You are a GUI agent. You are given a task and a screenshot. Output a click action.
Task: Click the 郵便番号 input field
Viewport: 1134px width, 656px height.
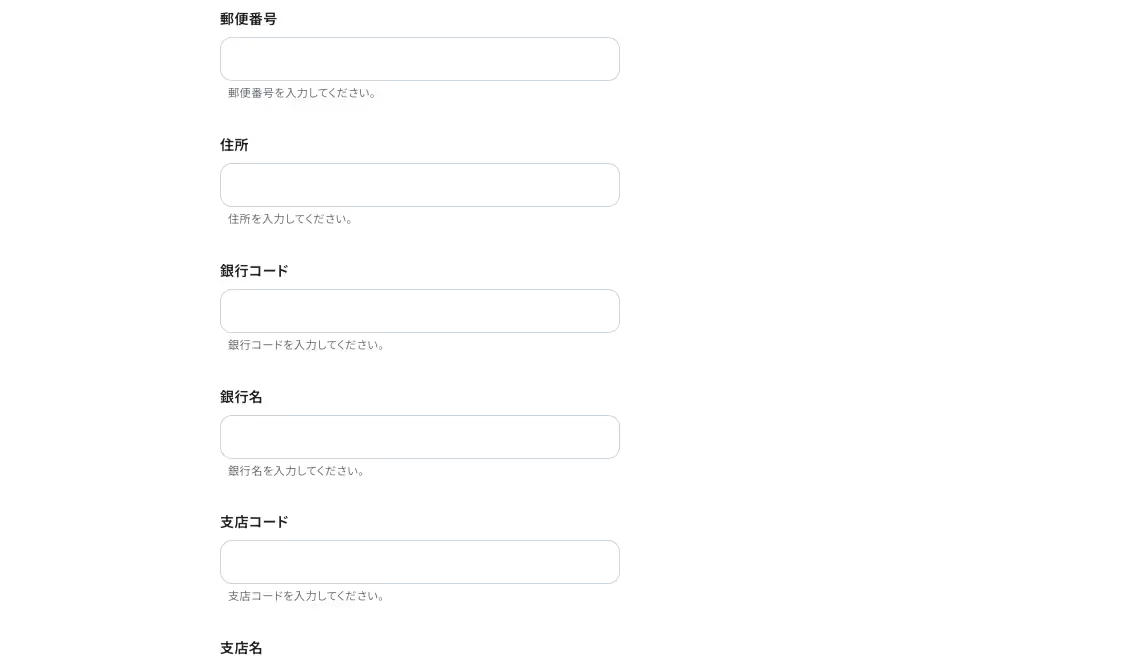coord(419,59)
